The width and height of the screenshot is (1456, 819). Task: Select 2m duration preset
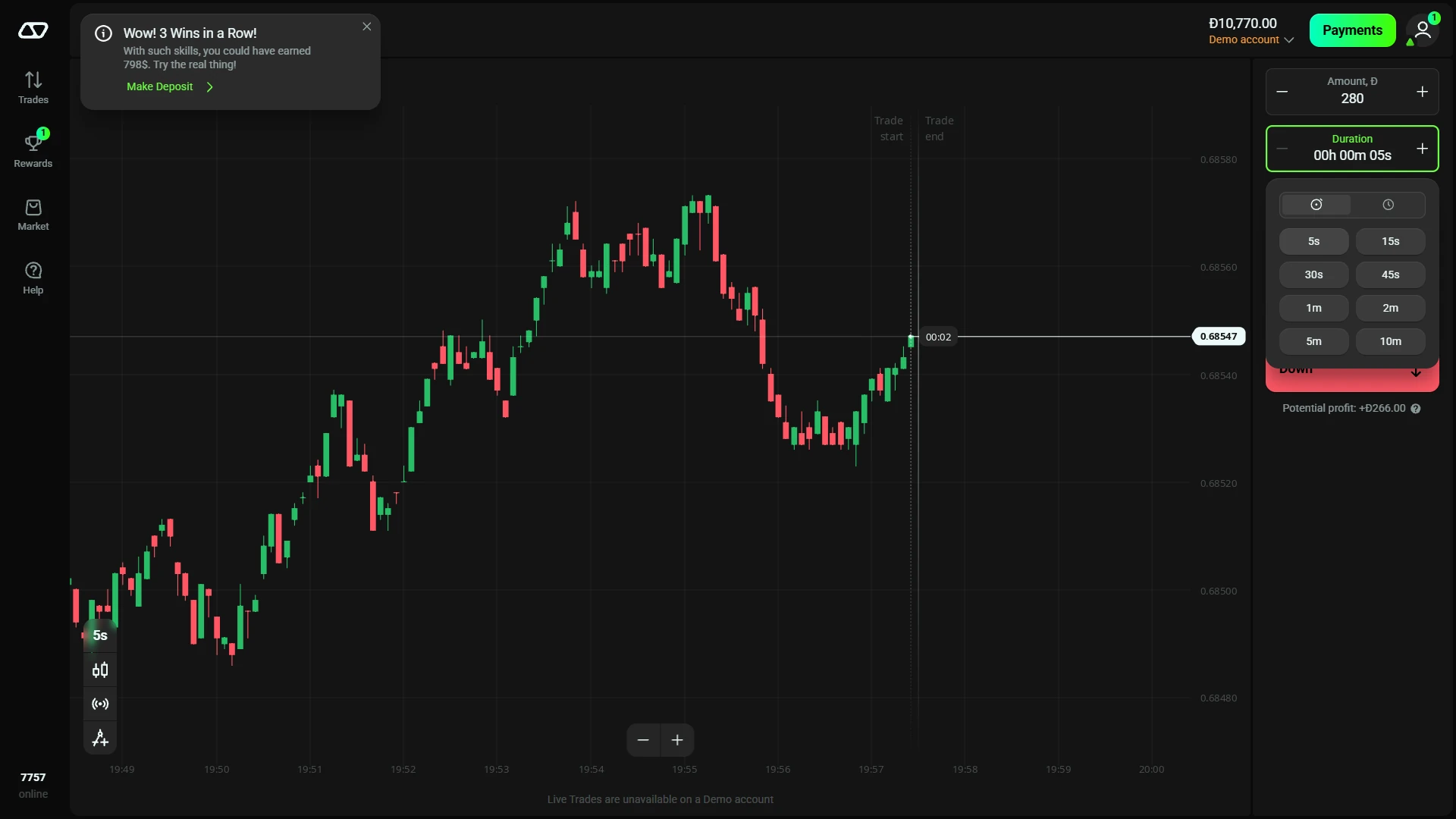[1391, 308]
